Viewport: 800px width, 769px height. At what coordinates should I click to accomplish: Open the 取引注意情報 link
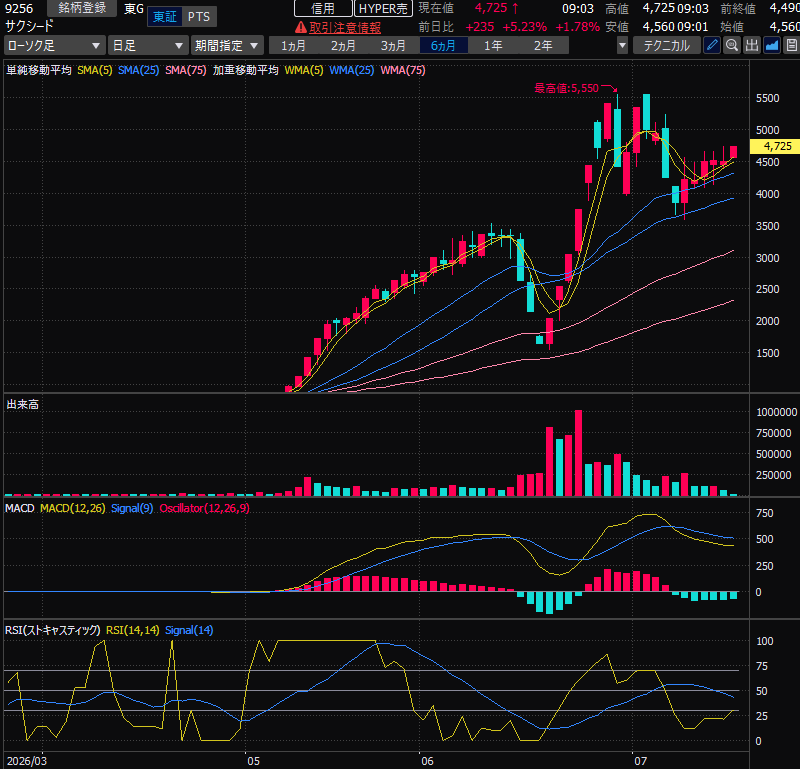coord(345,28)
